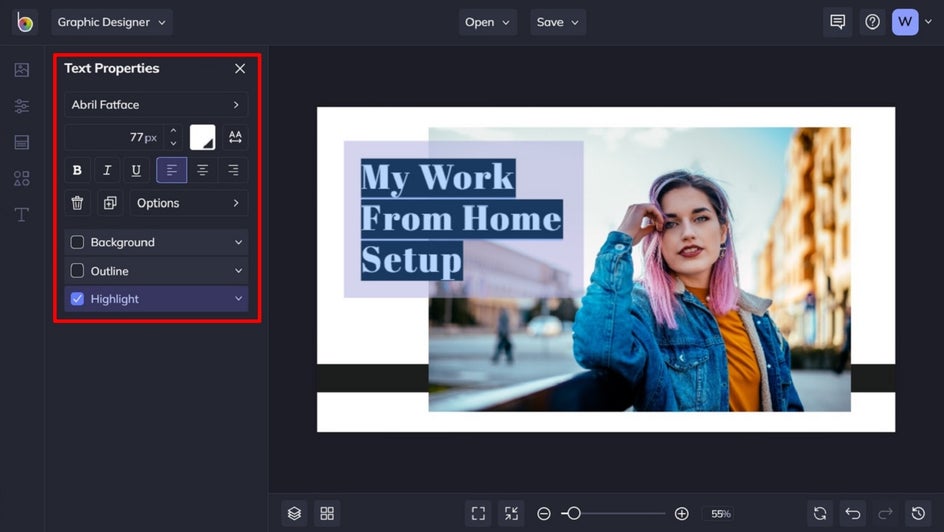The image size is (944, 532).
Task: Delete text layer with trash icon
Action: point(77,203)
